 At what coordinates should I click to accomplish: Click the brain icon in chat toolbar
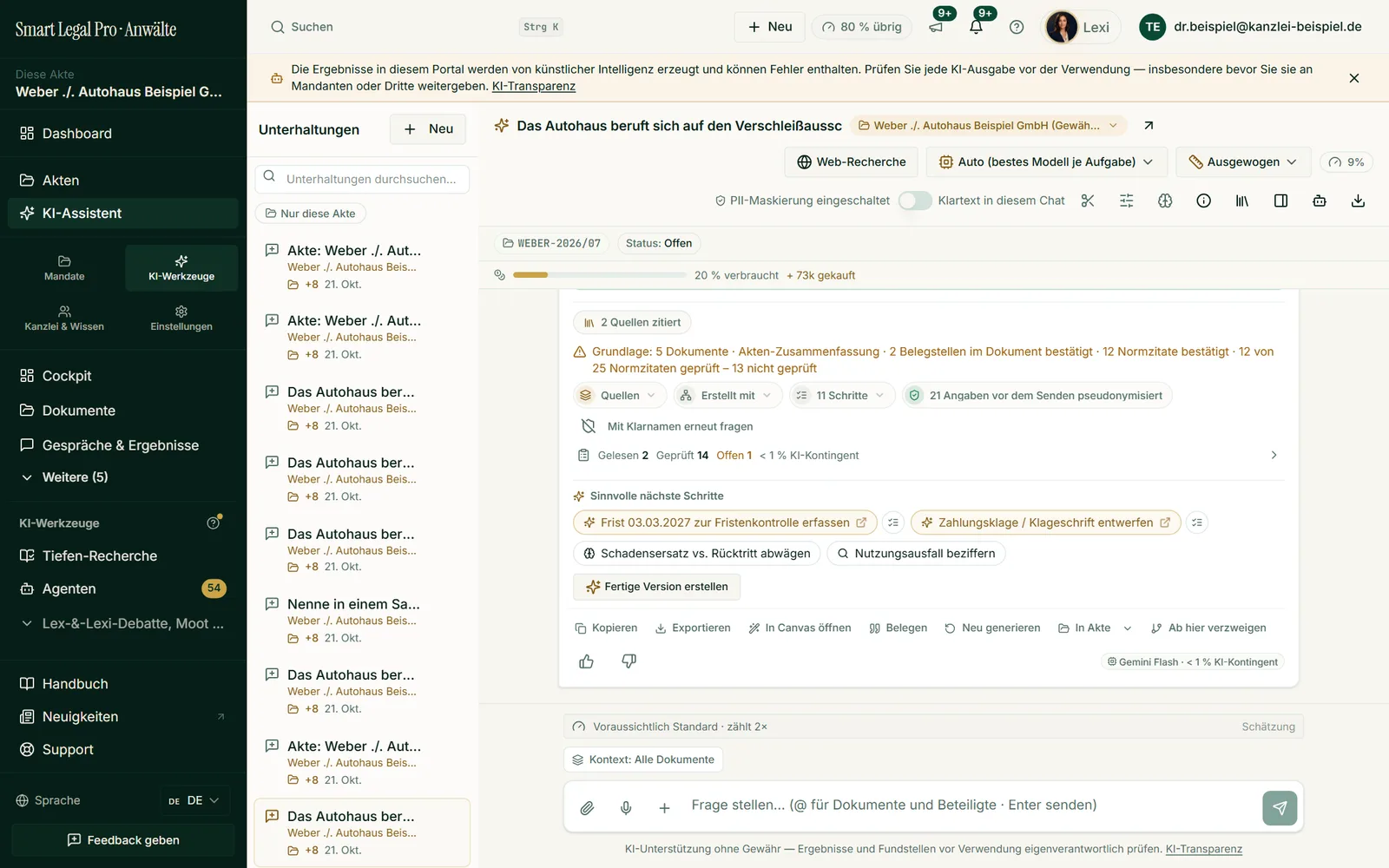(1165, 201)
